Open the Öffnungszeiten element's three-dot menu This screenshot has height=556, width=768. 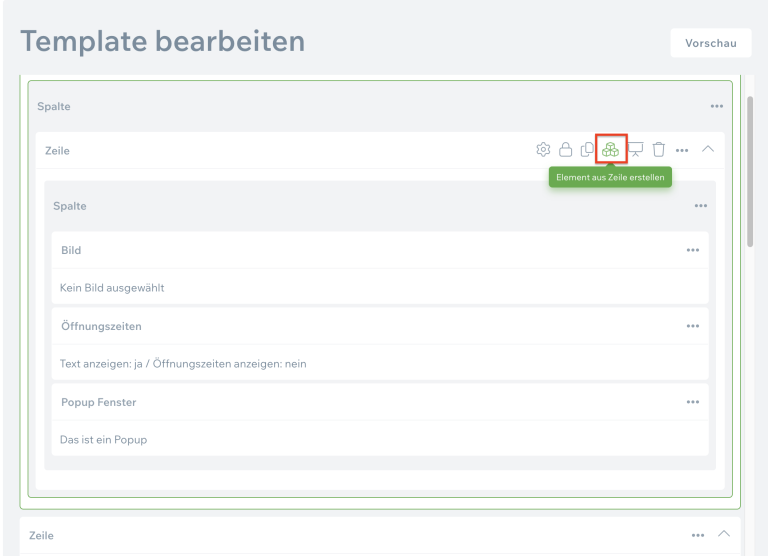(x=693, y=326)
